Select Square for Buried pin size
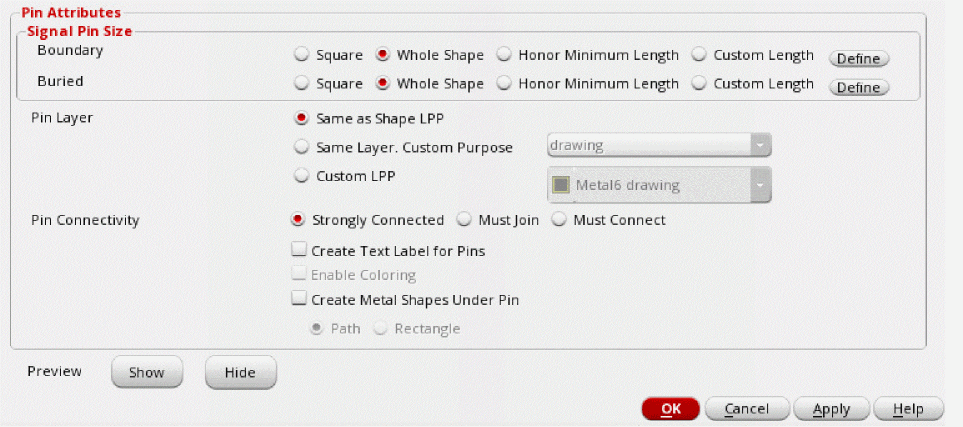 pos(301,84)
